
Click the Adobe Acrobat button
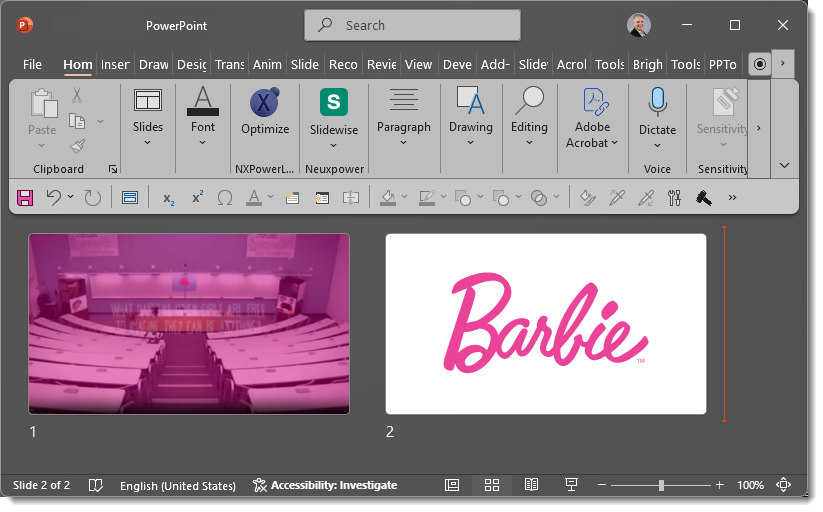click(x=592, y=118)
